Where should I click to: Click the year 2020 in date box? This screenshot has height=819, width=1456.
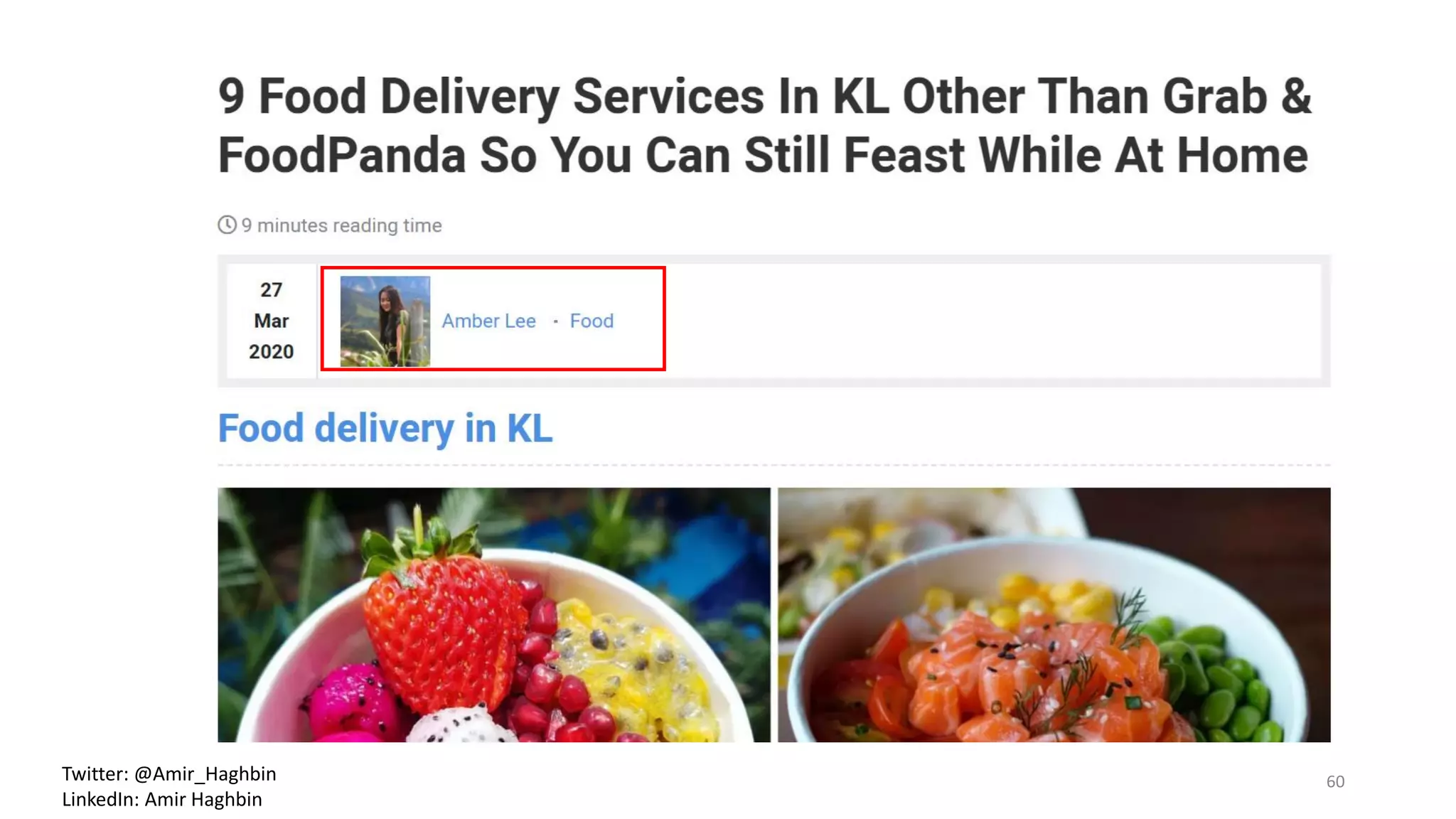tap(271, 351)
